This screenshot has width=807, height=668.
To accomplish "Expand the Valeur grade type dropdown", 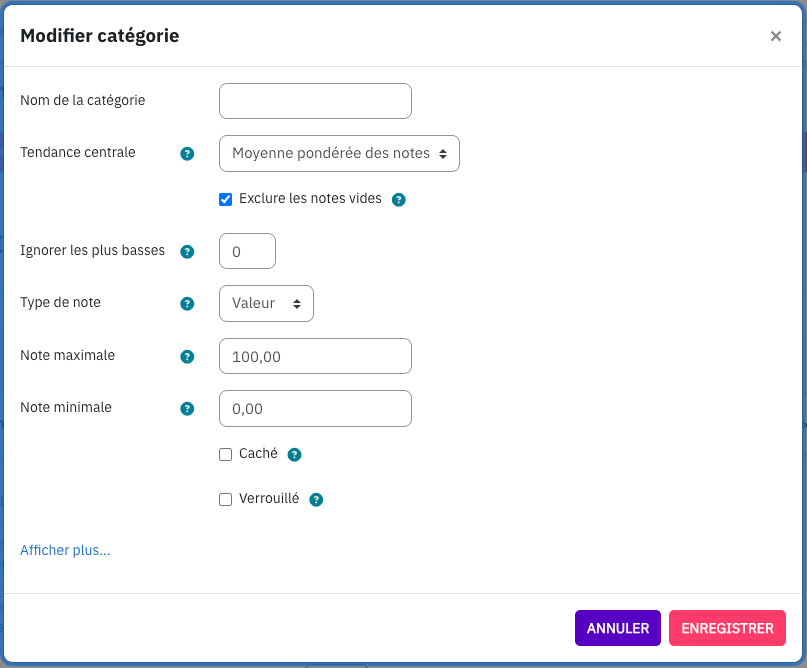I will 266,304.
